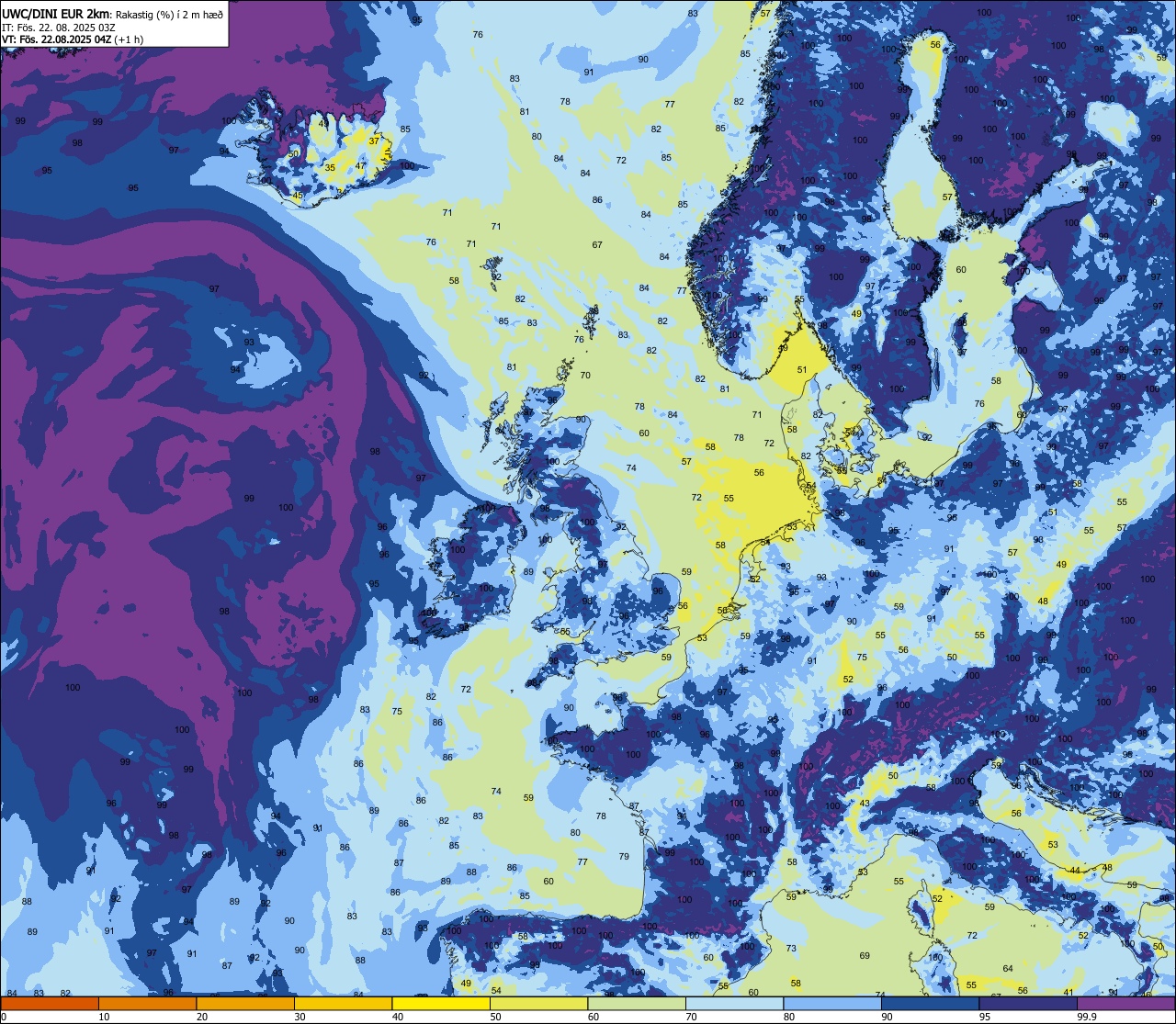Click the legend tick label '90'
This screenshot has height=1024, width=1176.
pos(887,1017)
